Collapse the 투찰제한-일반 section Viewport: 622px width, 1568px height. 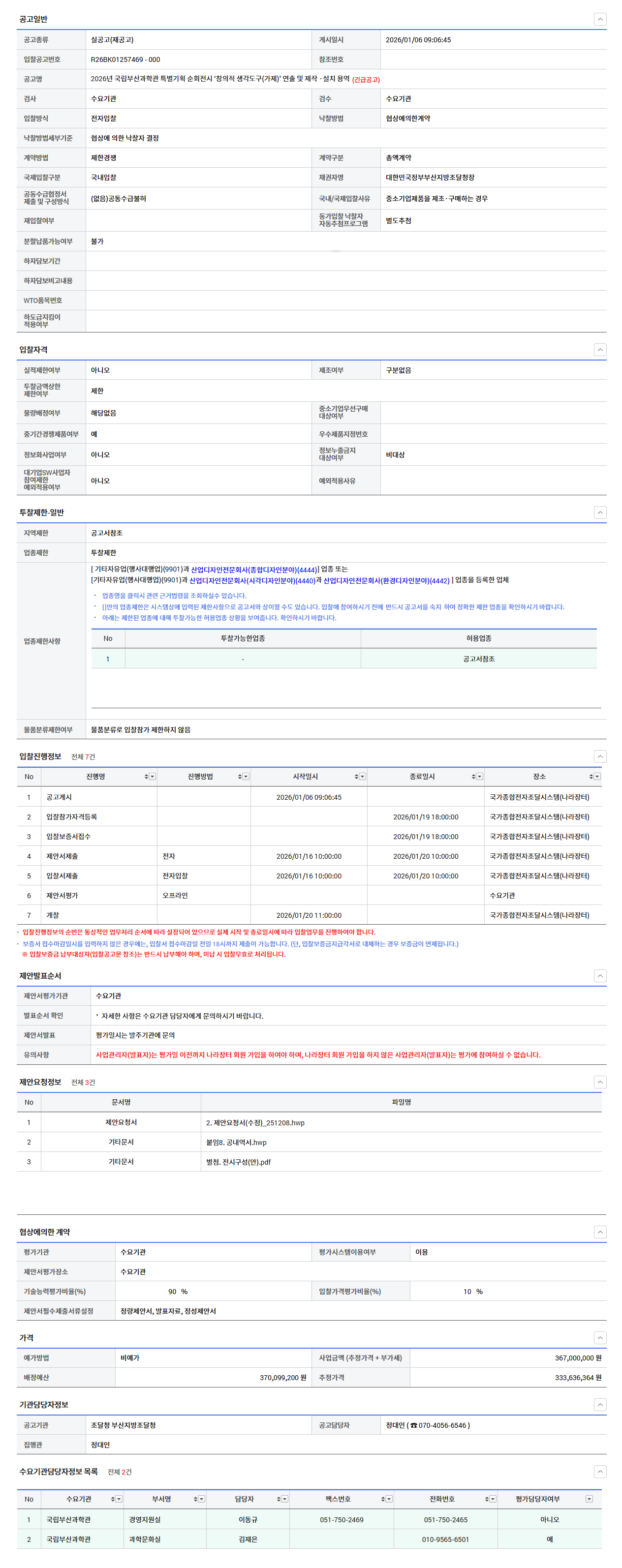point(599,513)
